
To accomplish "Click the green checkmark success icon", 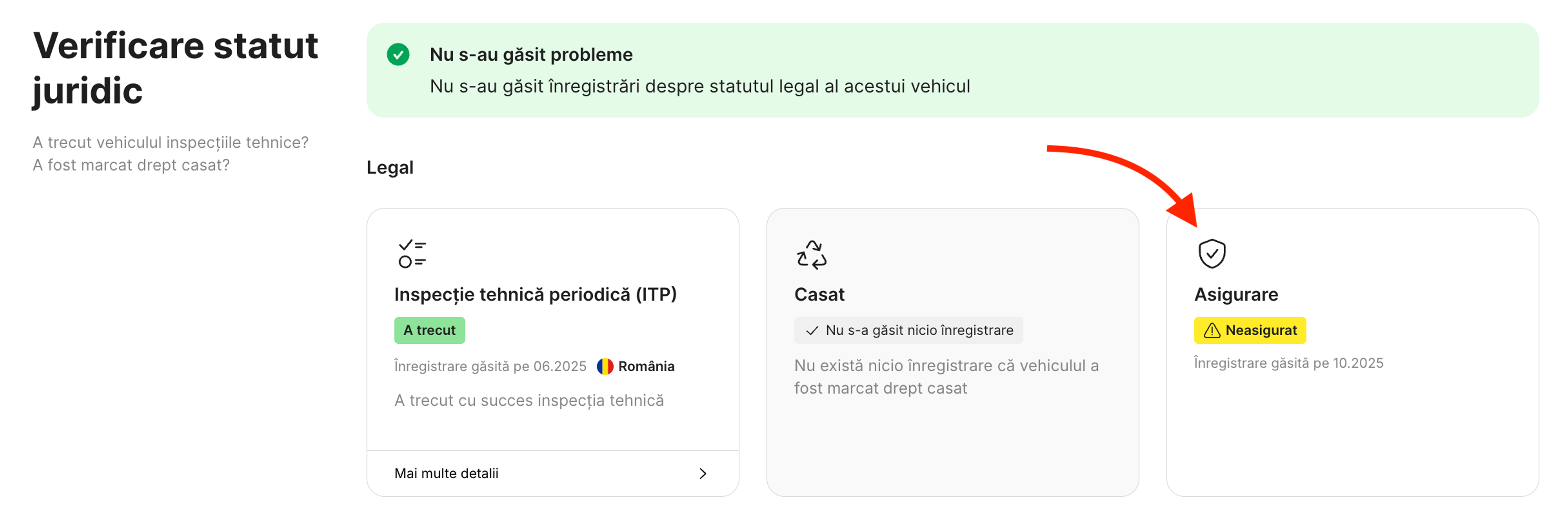I will [399, 56].
